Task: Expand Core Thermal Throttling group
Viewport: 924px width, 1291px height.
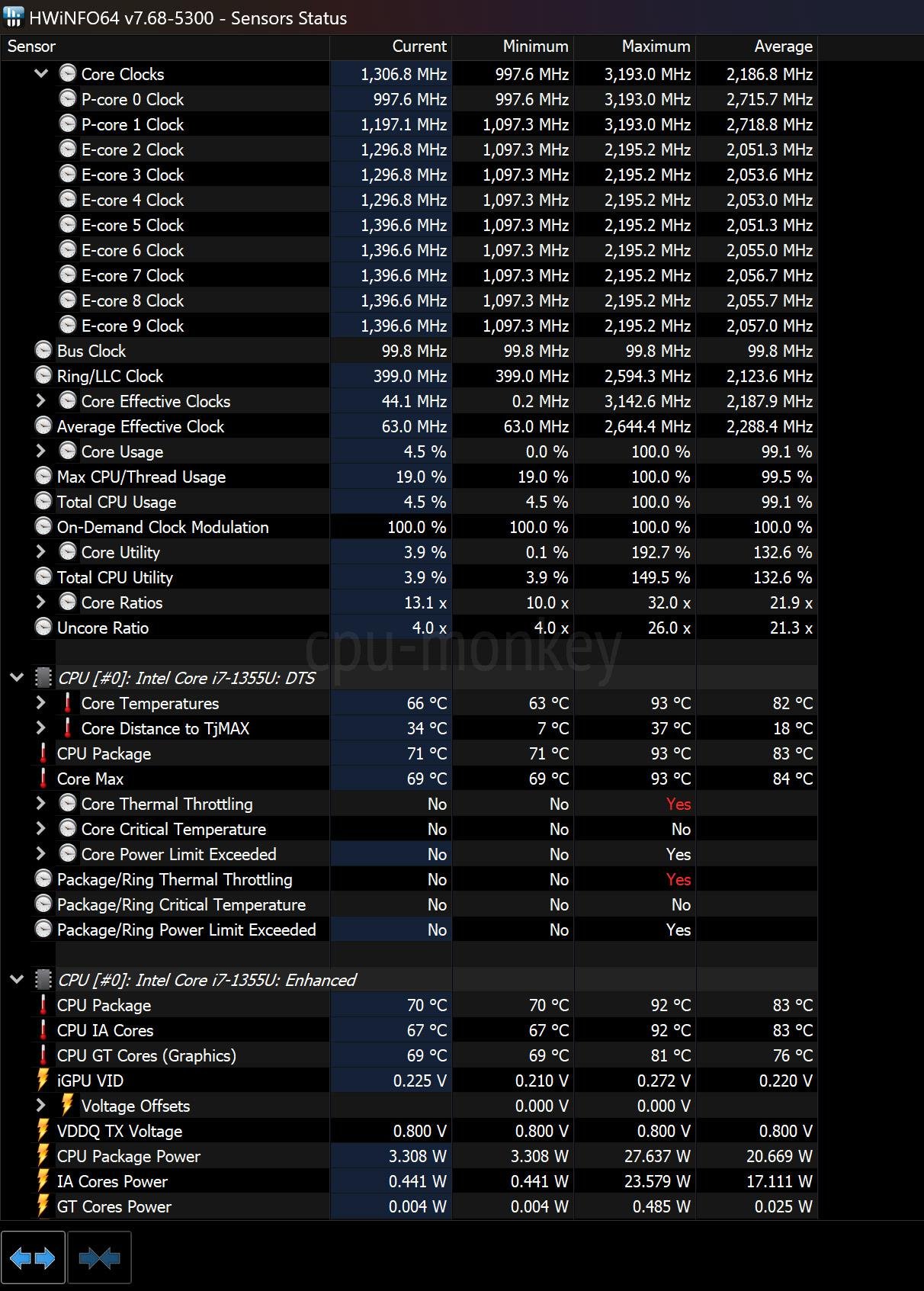Action: click(x=41, y=804)
